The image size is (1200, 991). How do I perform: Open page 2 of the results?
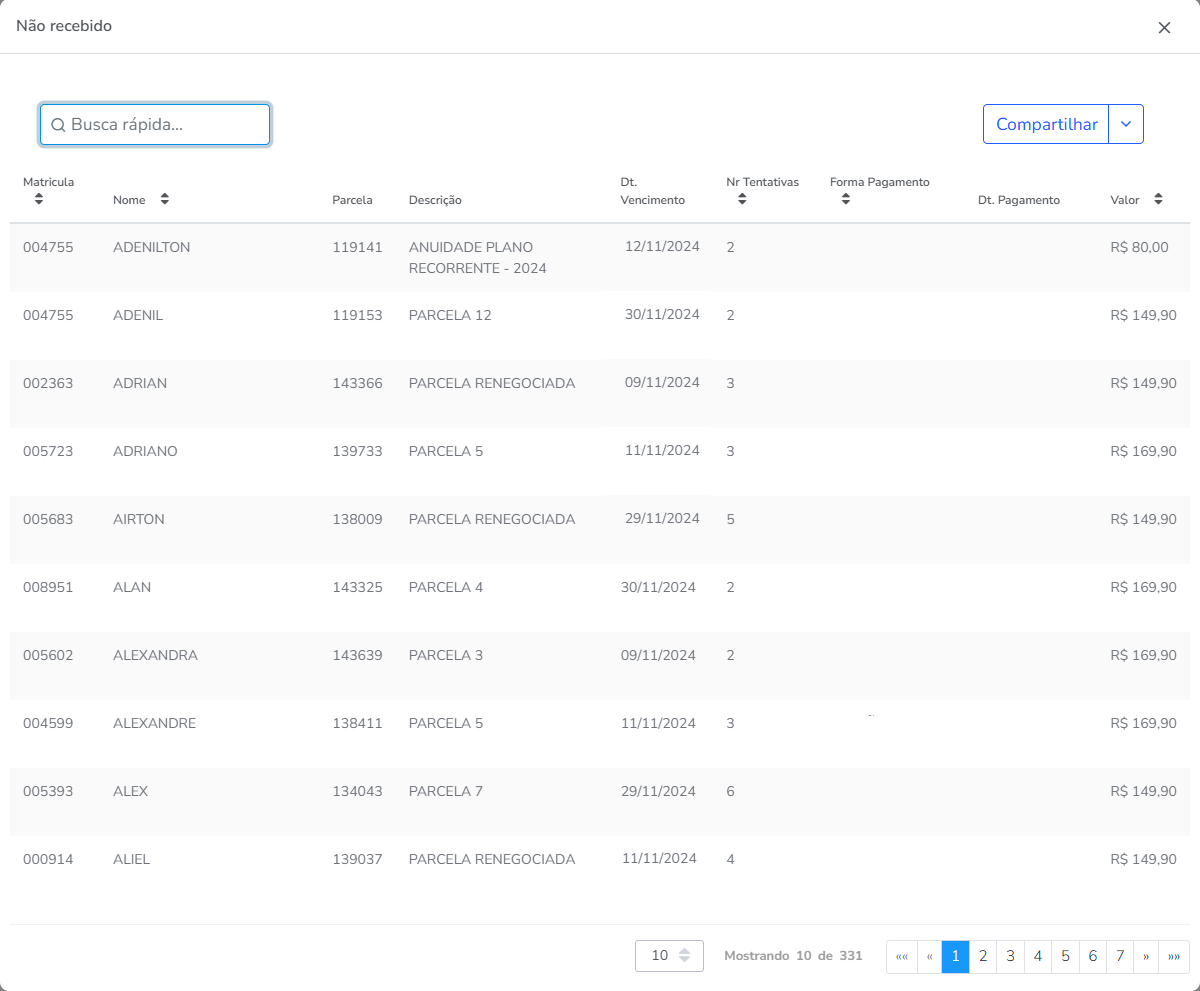point(983,956)
